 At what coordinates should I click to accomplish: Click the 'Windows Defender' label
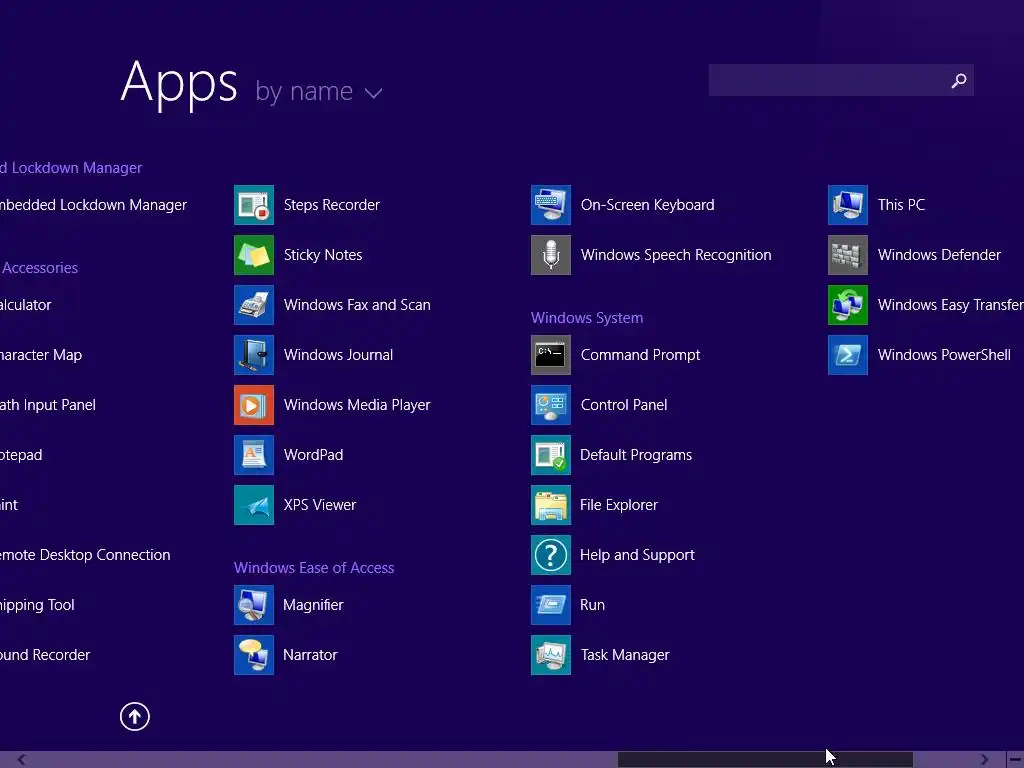tap(939, 255)
